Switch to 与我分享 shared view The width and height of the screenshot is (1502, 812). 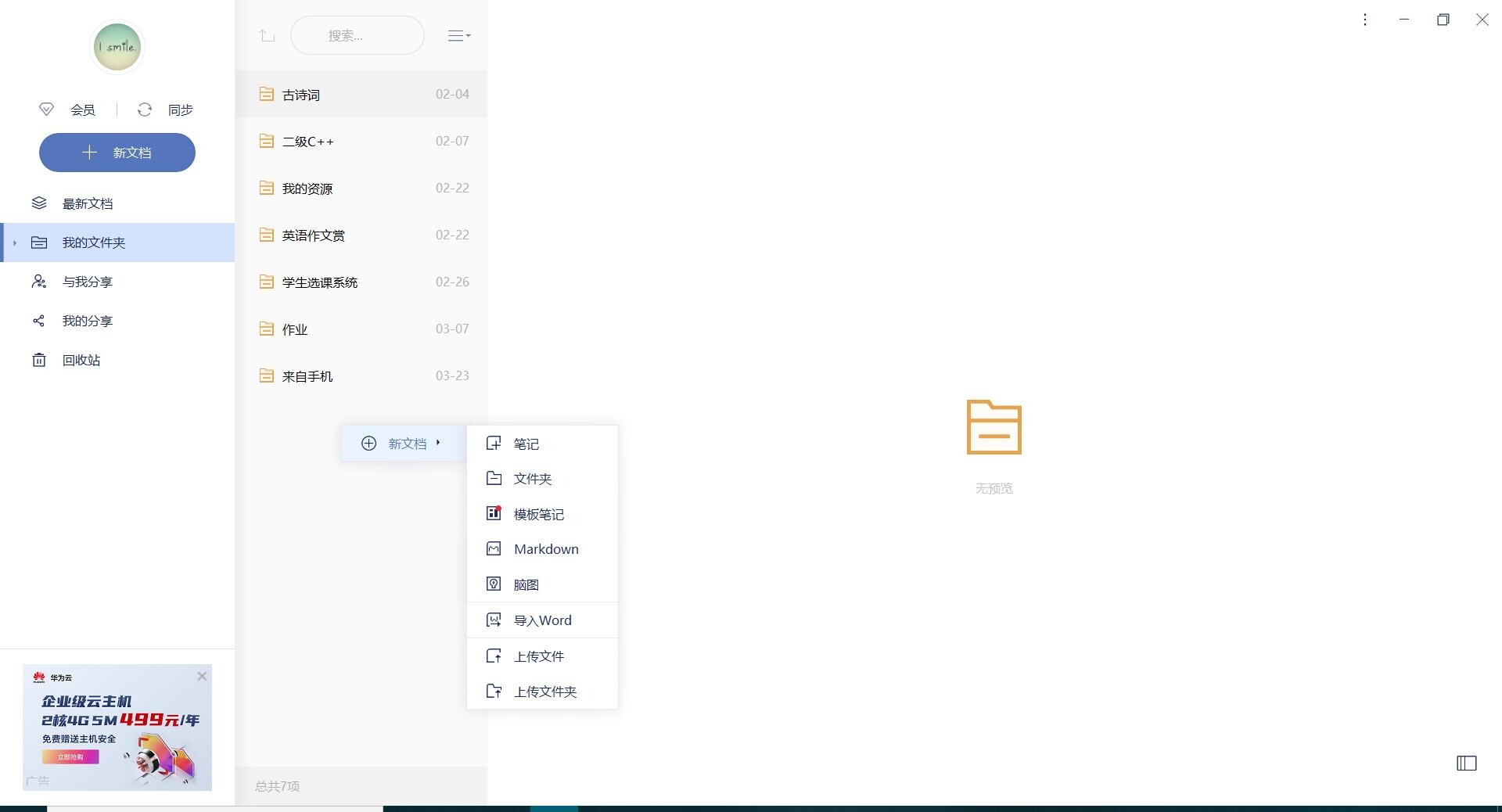[x=88, y=282]
